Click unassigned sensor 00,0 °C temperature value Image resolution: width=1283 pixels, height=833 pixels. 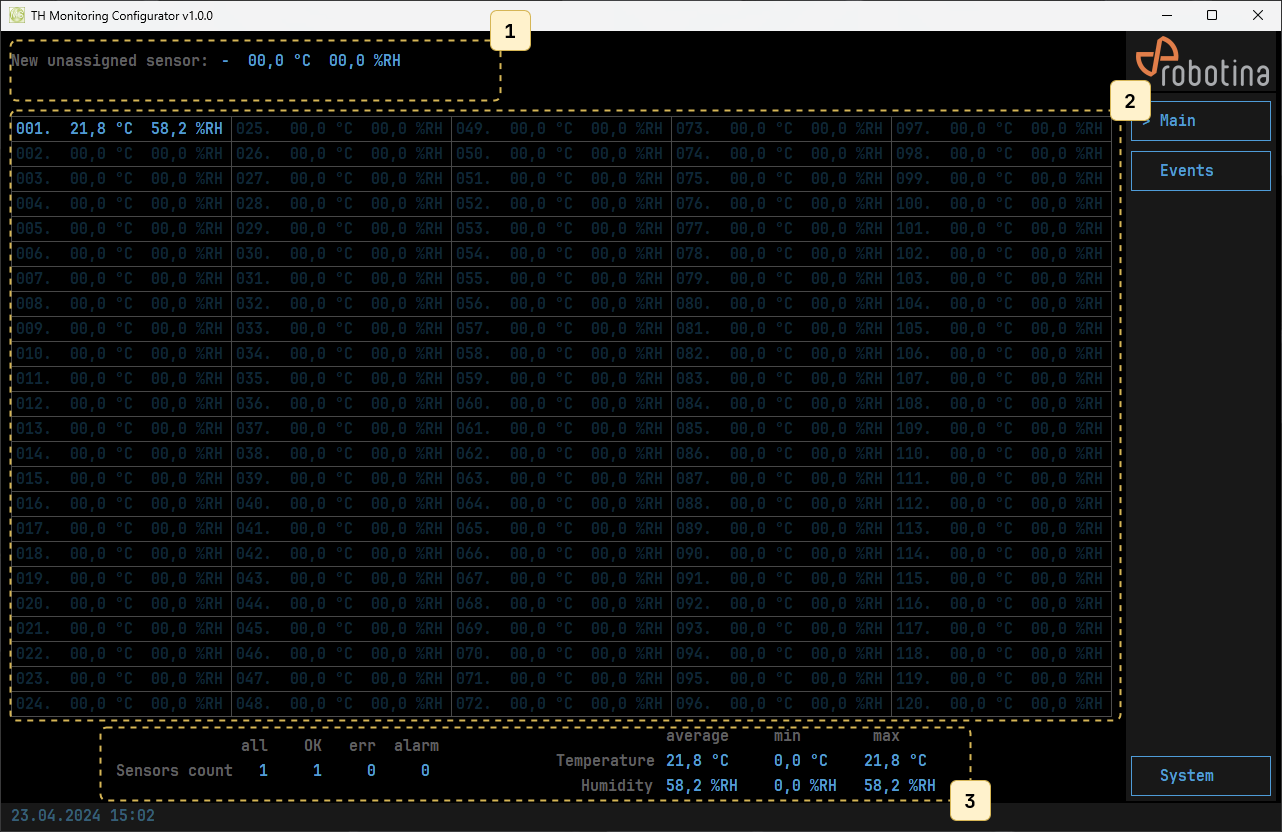[279, 61]
